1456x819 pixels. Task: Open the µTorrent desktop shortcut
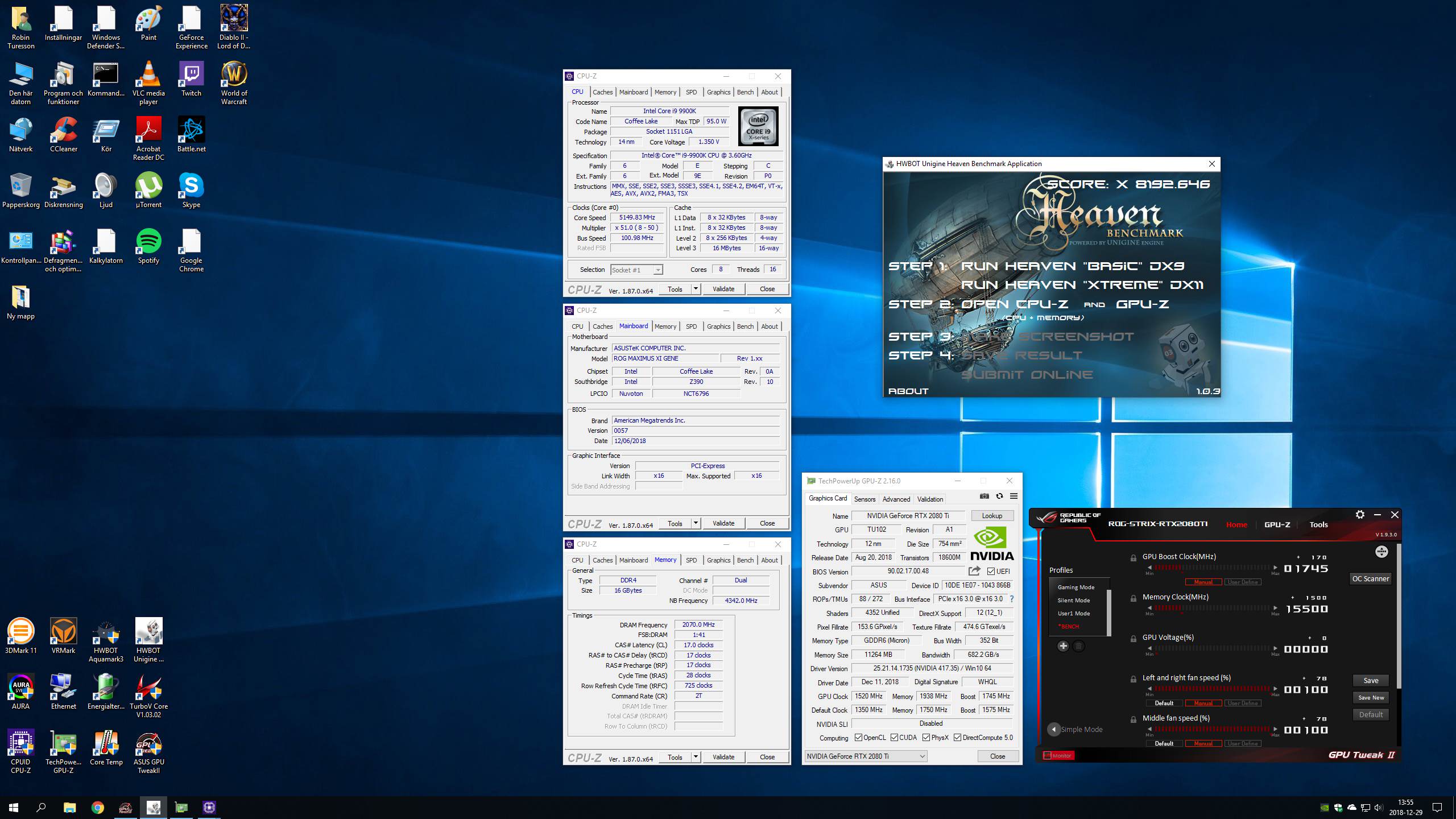(148, 190)
